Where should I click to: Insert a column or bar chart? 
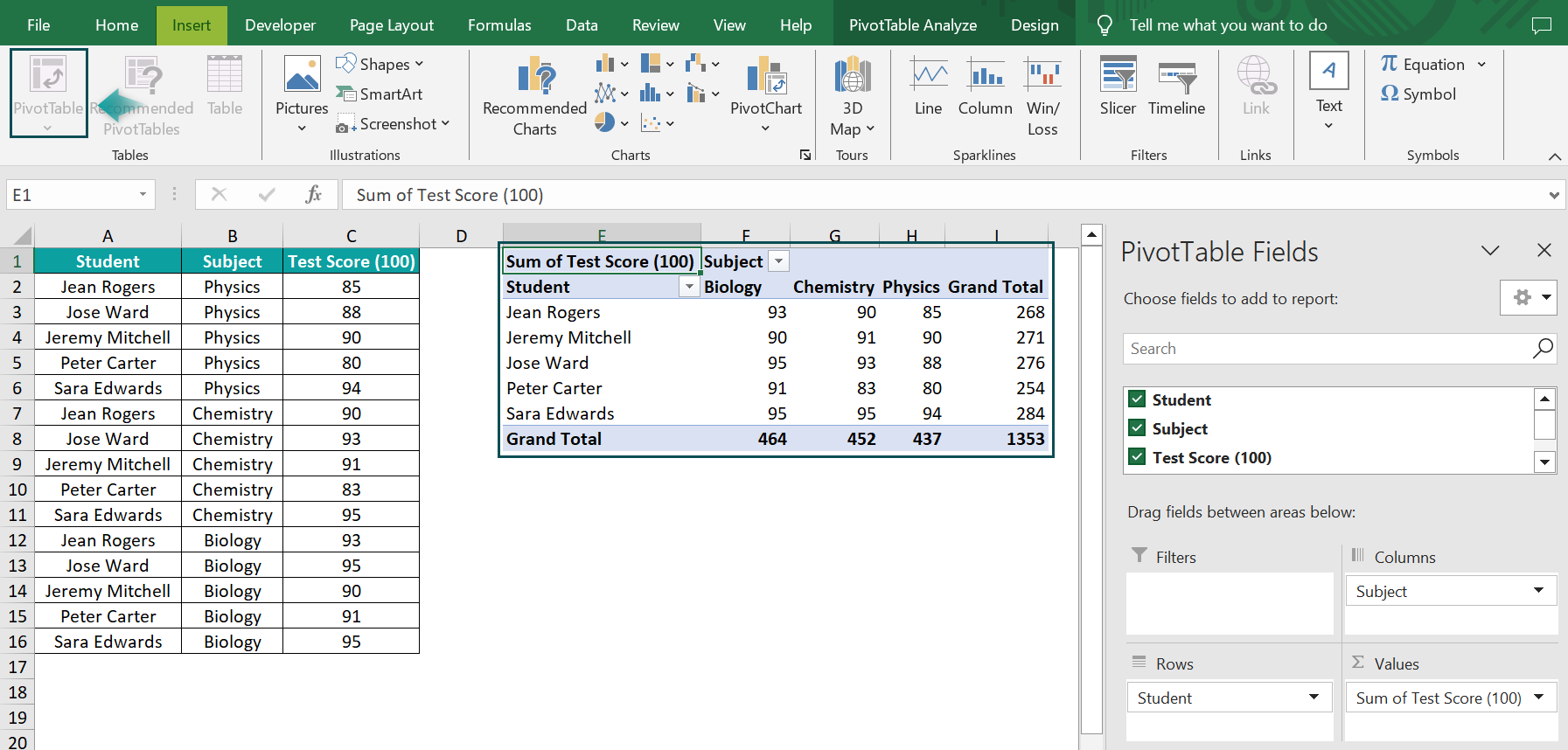click(x=611, y=64)
